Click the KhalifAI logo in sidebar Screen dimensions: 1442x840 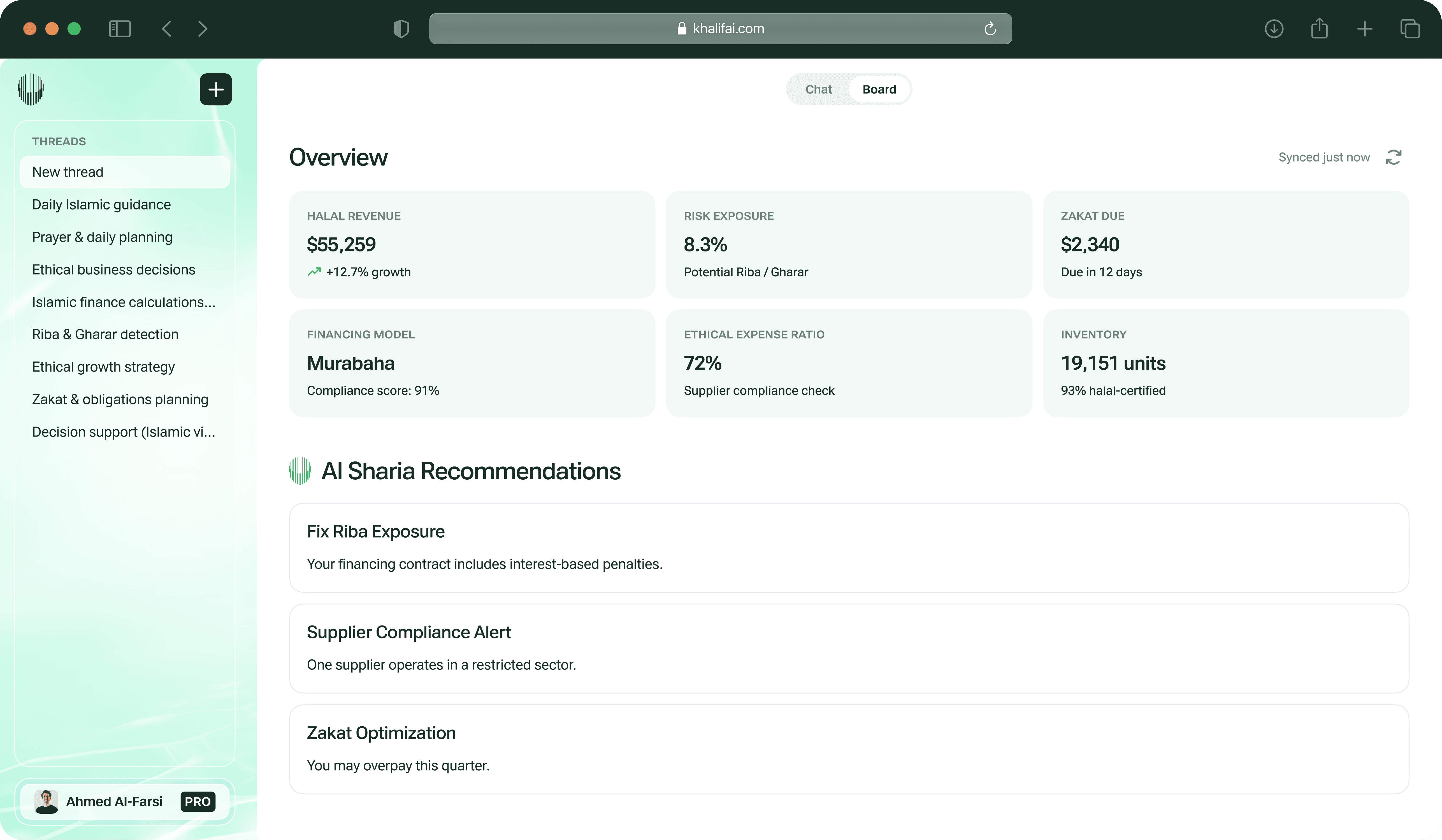click(x=31, y=89)
